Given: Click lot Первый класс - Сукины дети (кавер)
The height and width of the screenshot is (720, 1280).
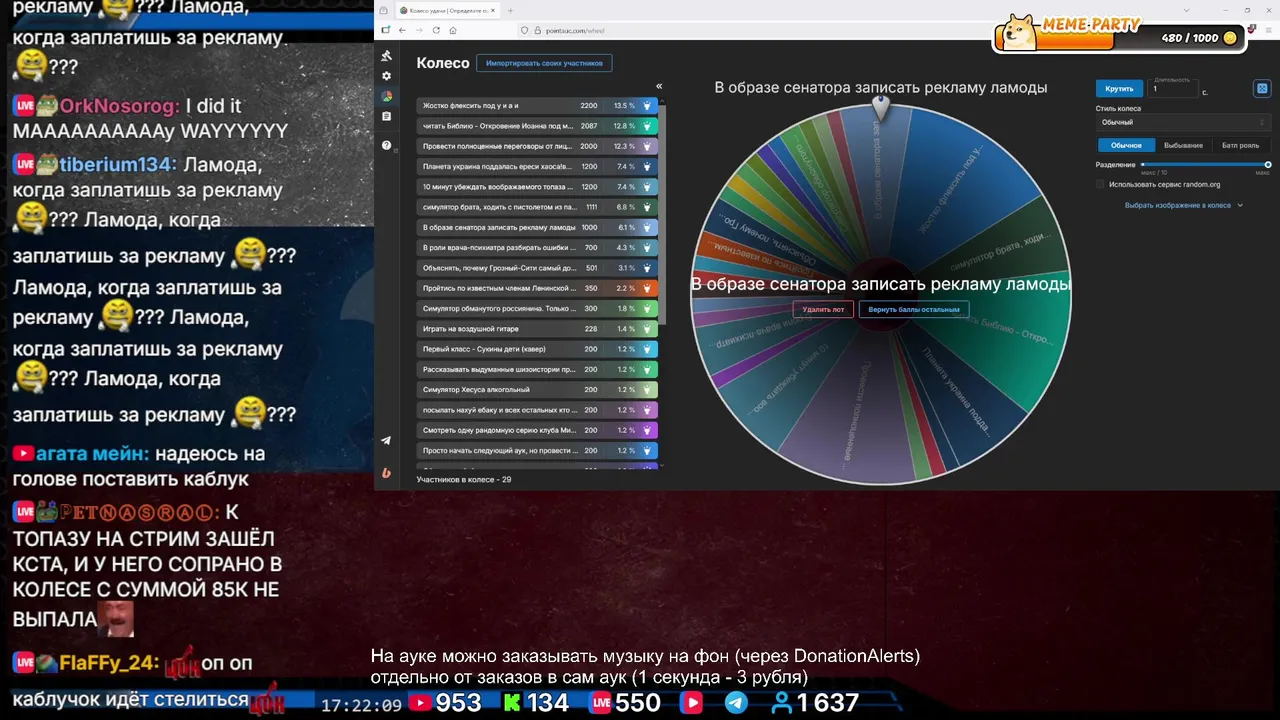Looking at the screenshot, I should coord(483,349).
